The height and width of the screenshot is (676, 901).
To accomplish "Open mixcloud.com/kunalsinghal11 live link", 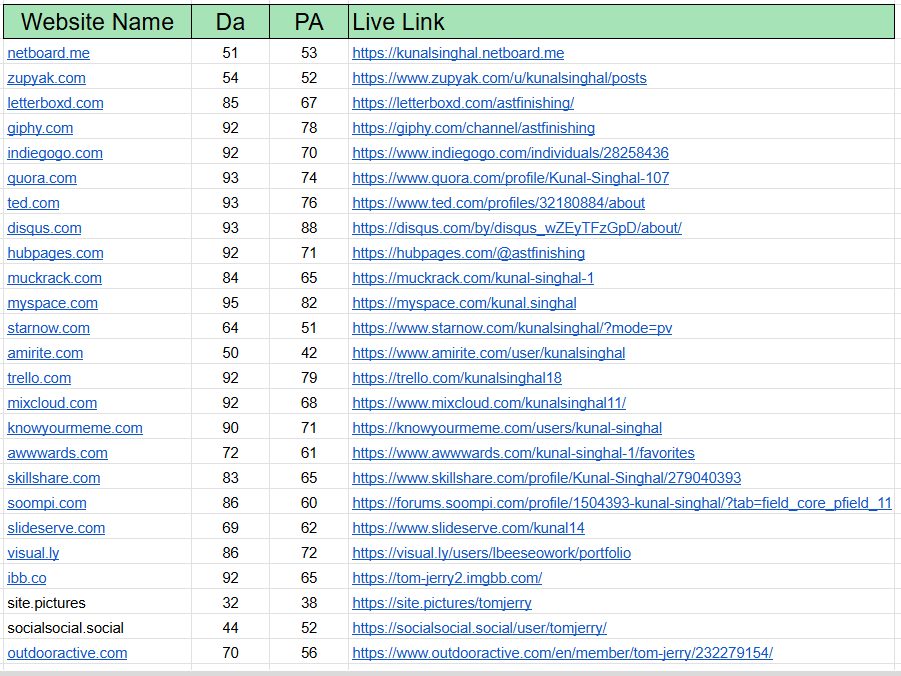I will pyautogui.click(x=489, y=403).
